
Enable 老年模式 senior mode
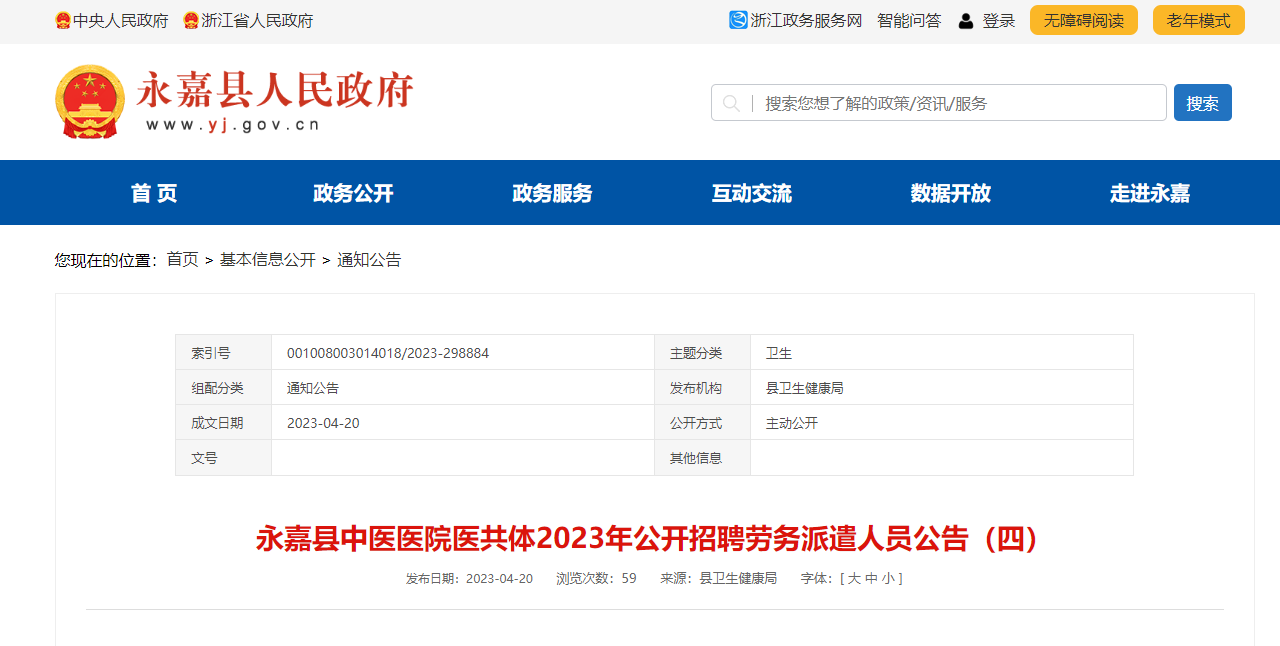[1198, 20]
